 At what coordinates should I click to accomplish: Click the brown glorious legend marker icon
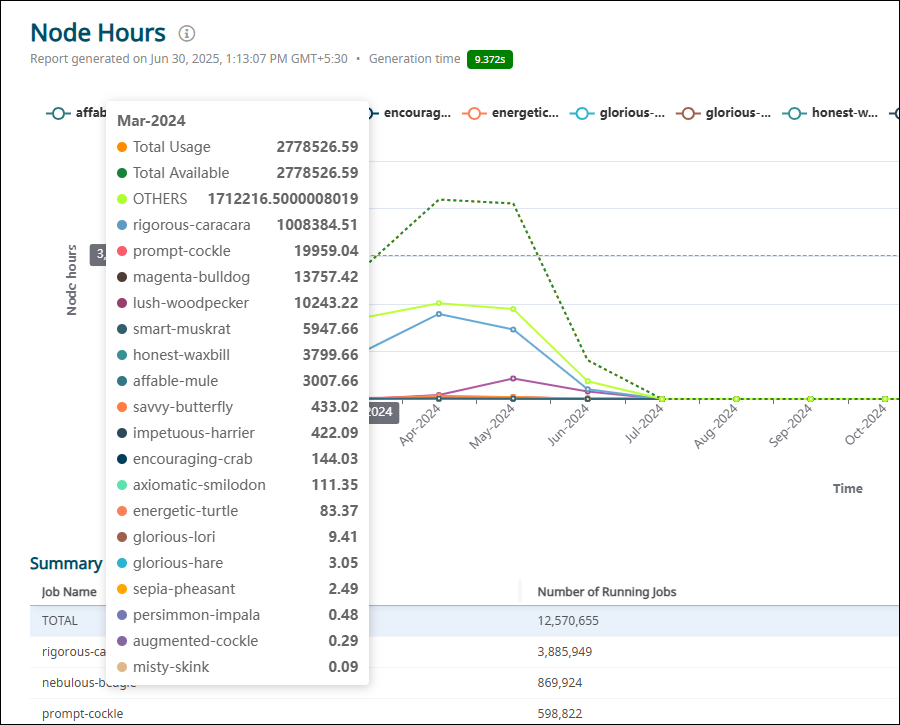(x=688, y=113)
